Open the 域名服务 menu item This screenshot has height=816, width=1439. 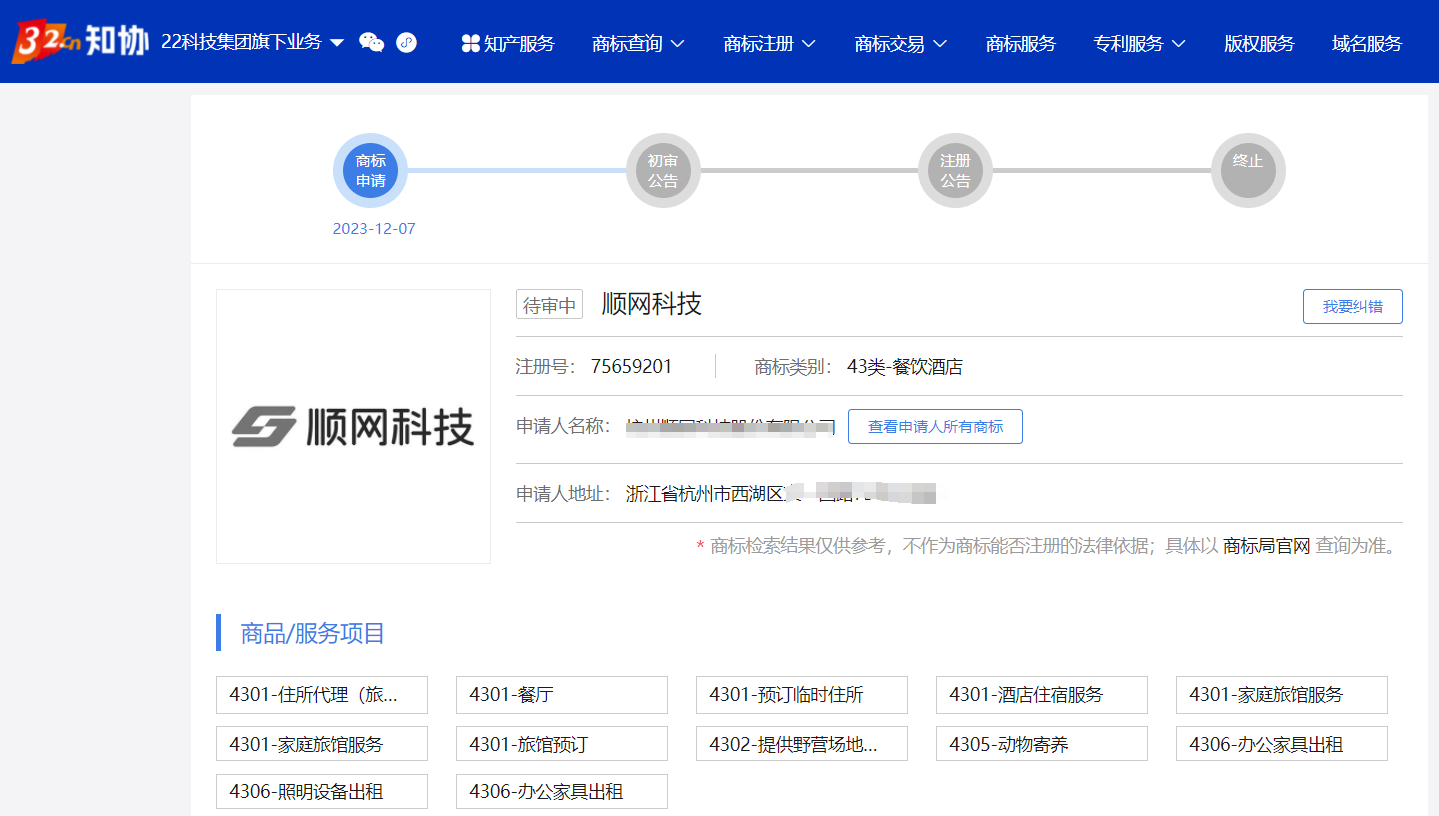(1367, 43)
